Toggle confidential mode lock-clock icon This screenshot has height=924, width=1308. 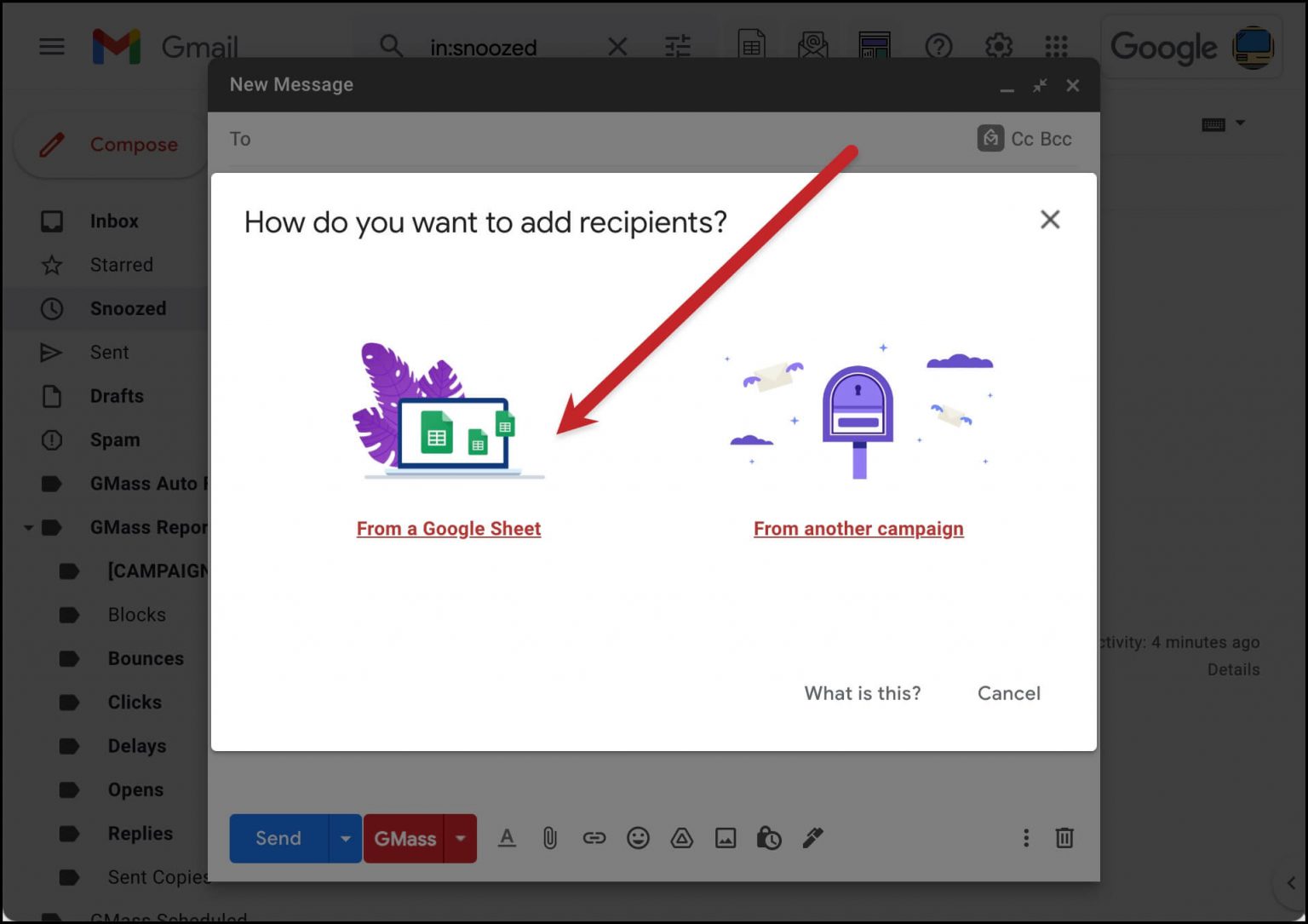coord(769,838)
